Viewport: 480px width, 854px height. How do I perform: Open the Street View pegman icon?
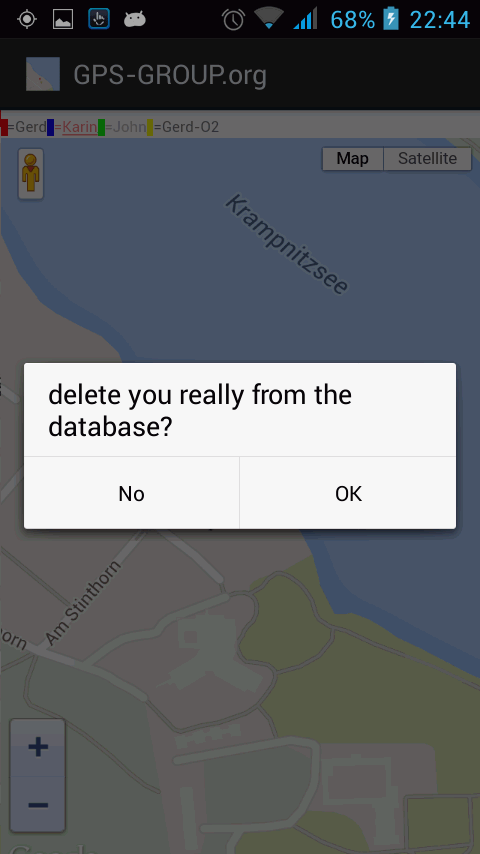click(31, 174)
